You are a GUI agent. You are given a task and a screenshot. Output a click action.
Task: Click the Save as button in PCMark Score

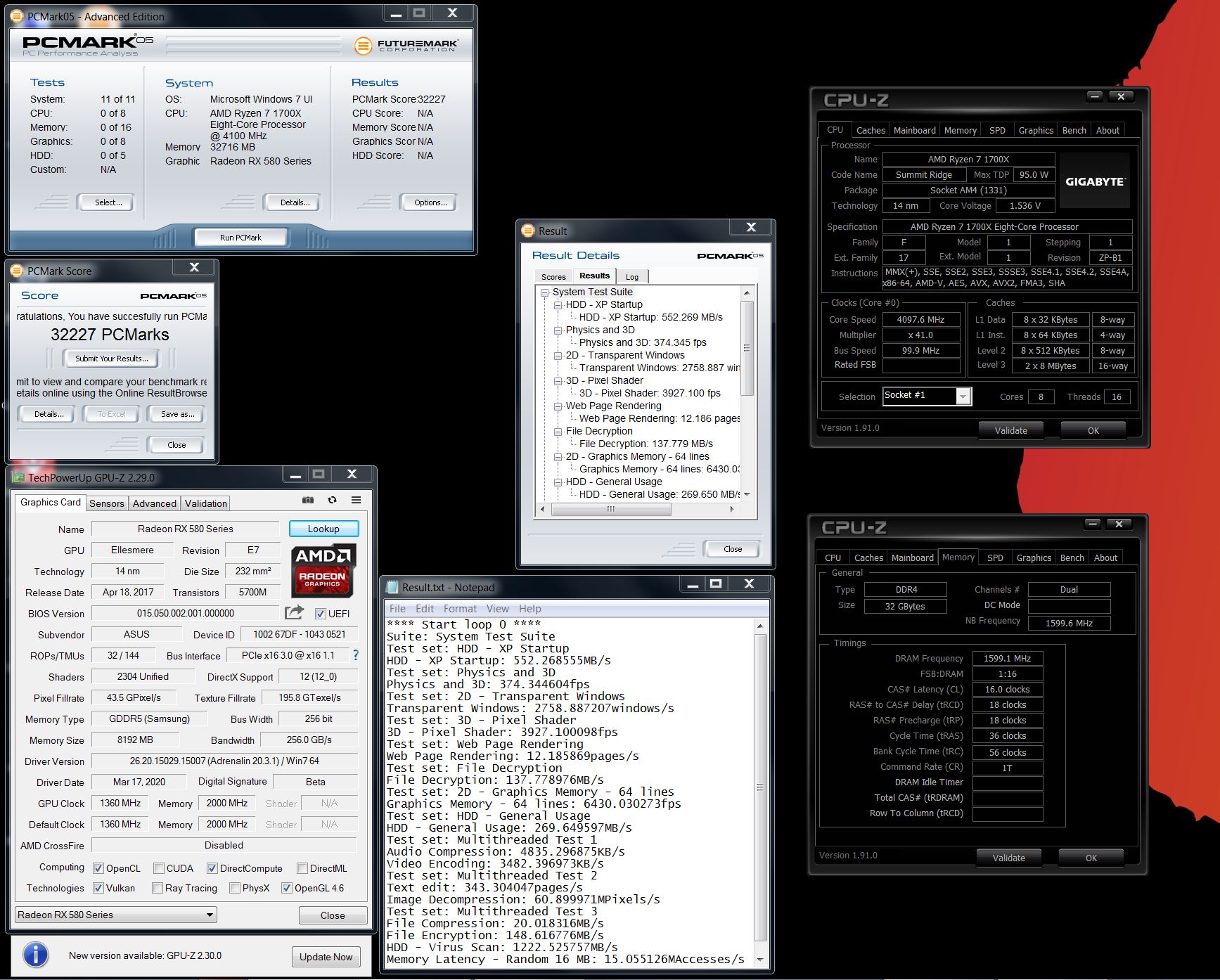(x=177, y=414)
